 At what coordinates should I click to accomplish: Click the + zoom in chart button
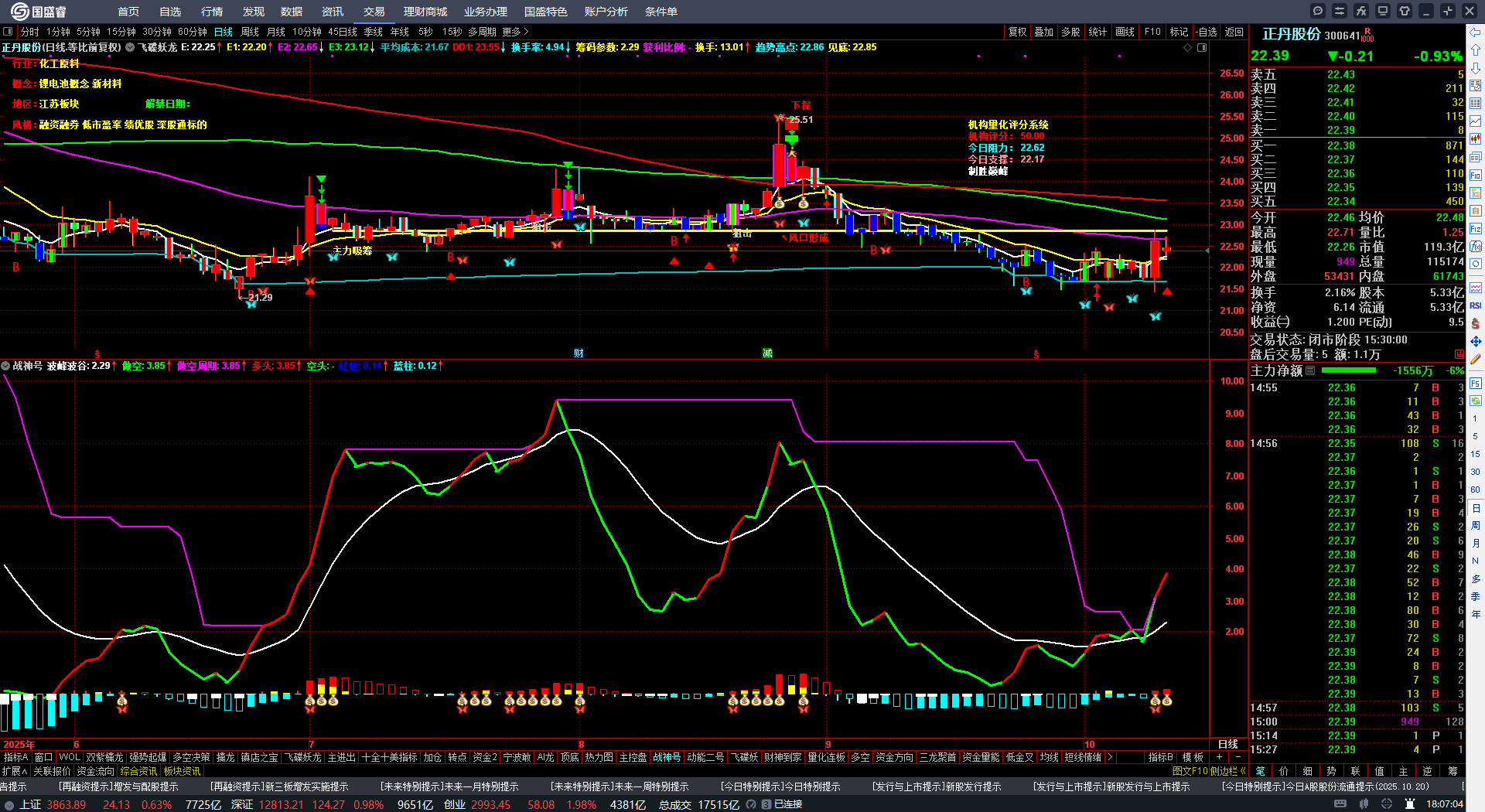tap(1220, 757)
